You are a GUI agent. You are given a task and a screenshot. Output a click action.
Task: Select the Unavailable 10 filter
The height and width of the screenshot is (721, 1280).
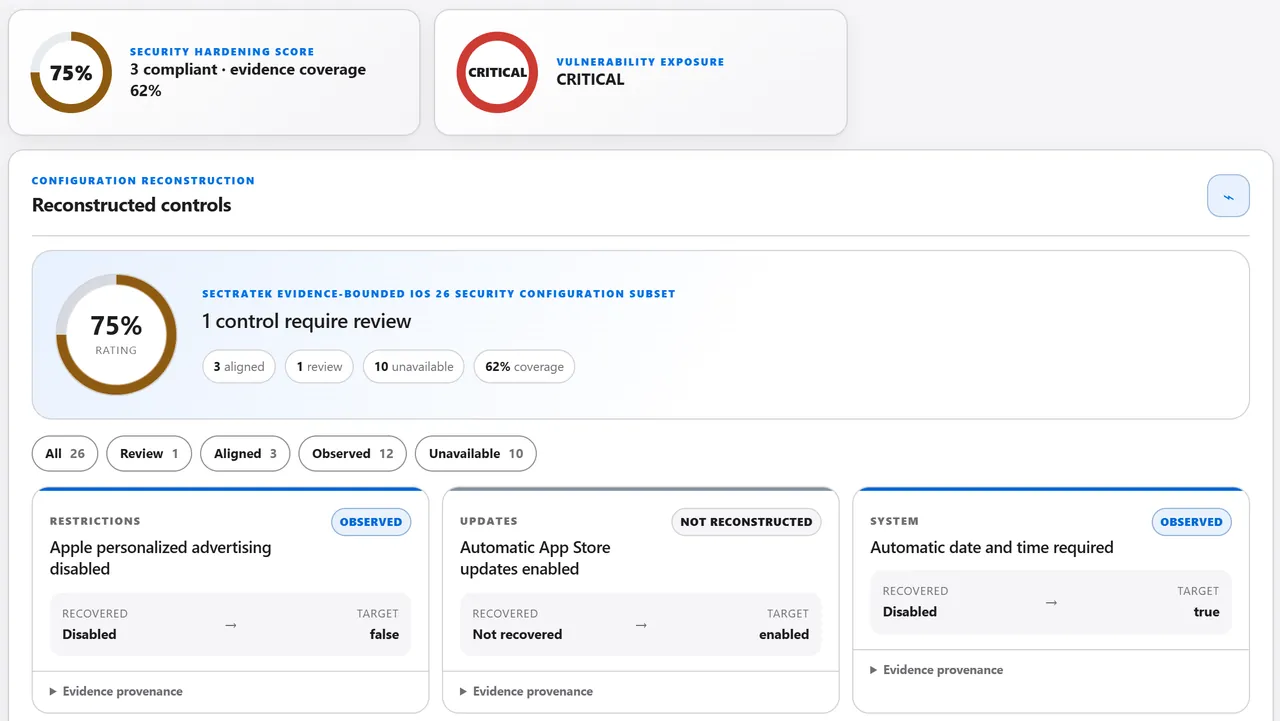[x=476, y=453]
